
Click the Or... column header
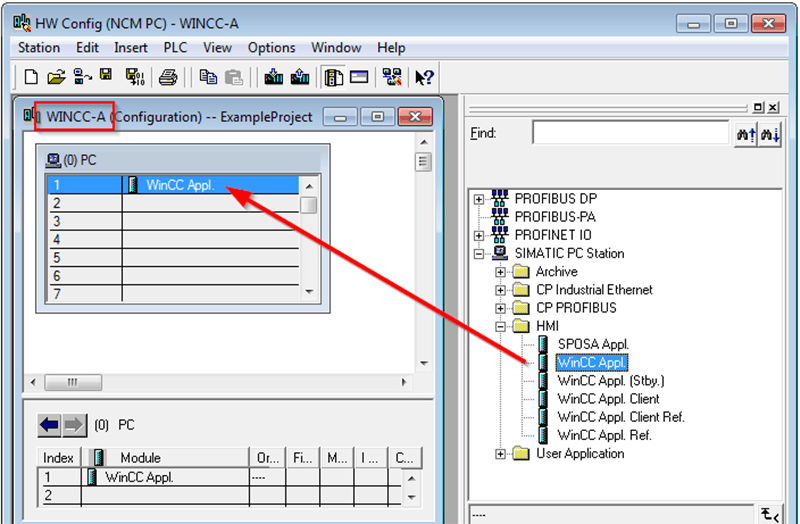[268, 458]
